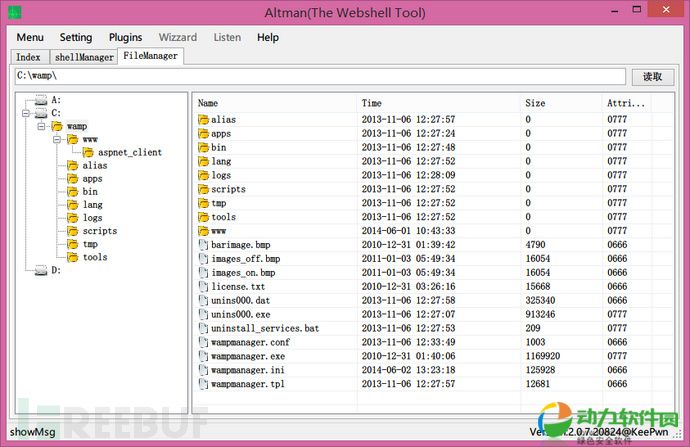
Task: Click uninstall_services.bat file icon
Action: 203,328
